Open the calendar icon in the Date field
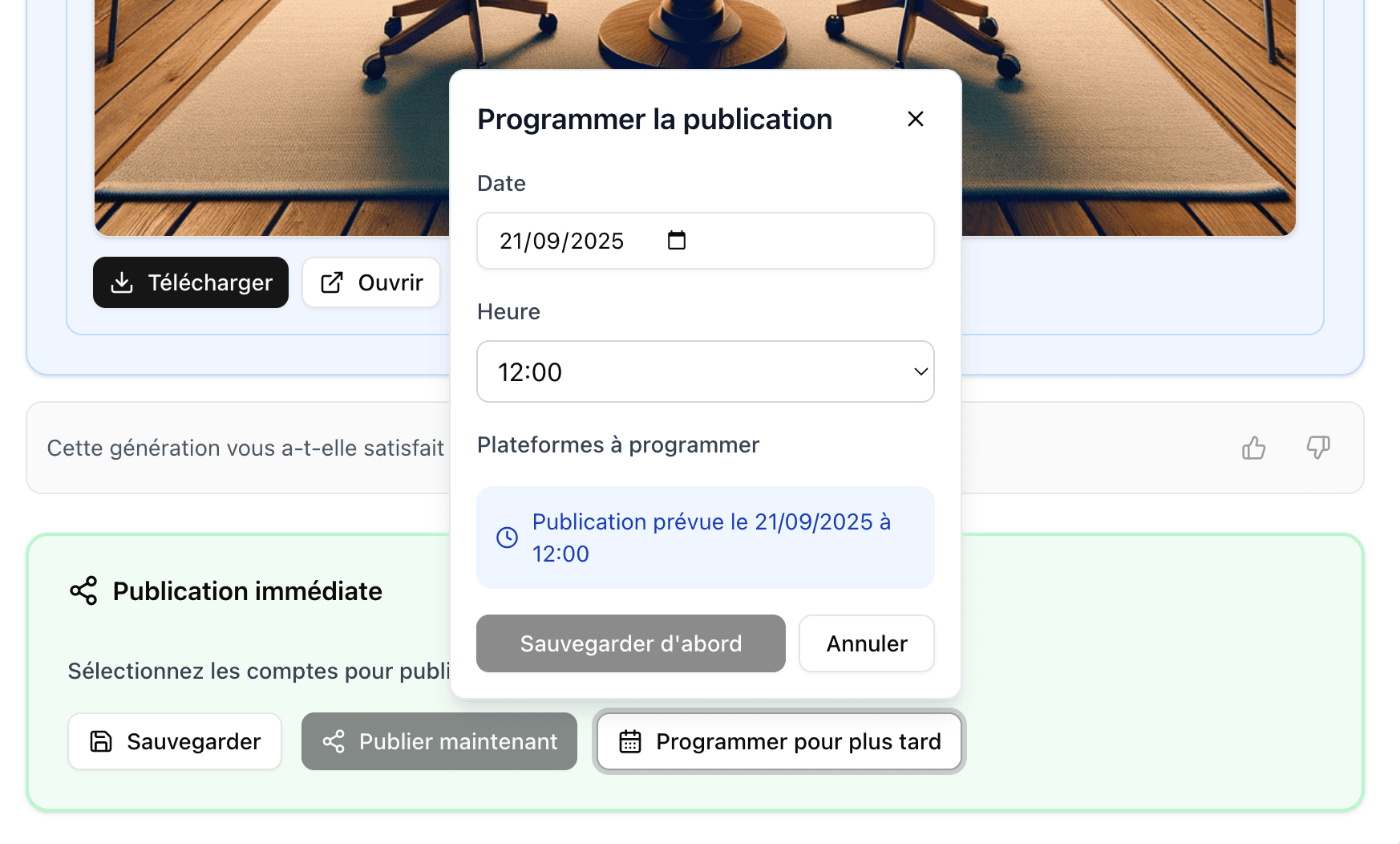This screenshot has height=844, width=1400. coord(677,240)
